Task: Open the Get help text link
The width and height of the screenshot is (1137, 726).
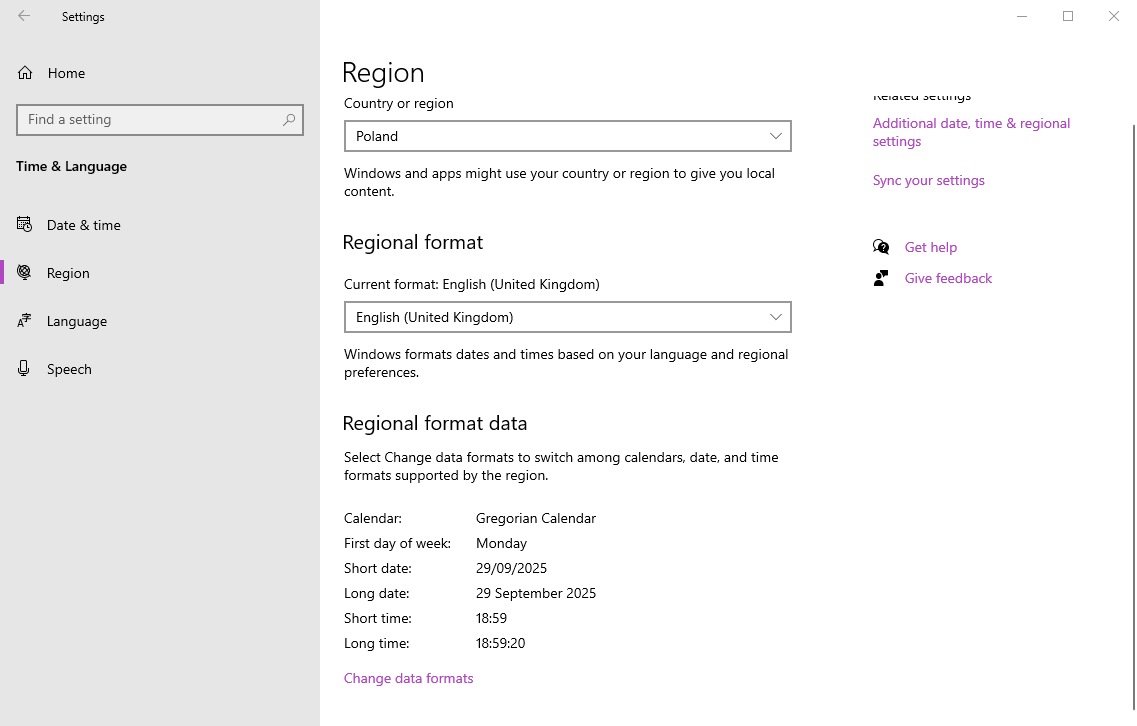Action: point(930,247)
